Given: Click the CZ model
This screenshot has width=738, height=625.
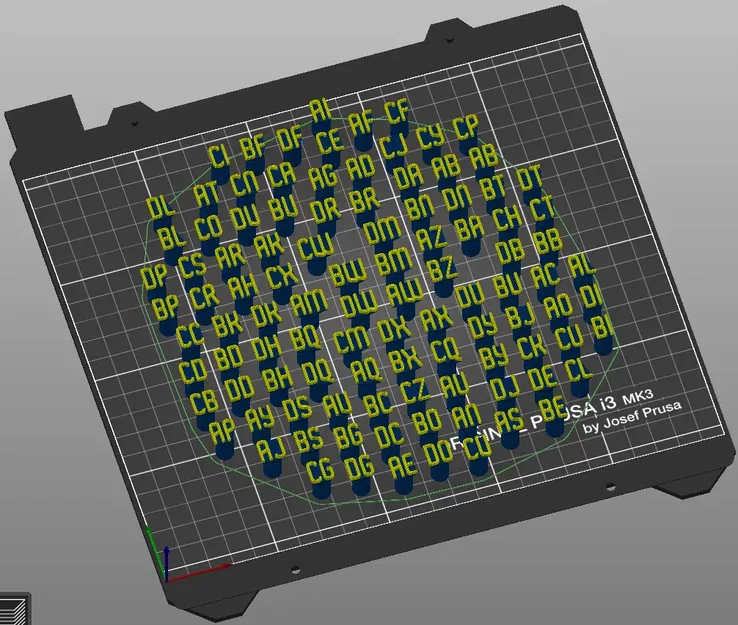Looking at the screenshot, I should coord(415,391).
